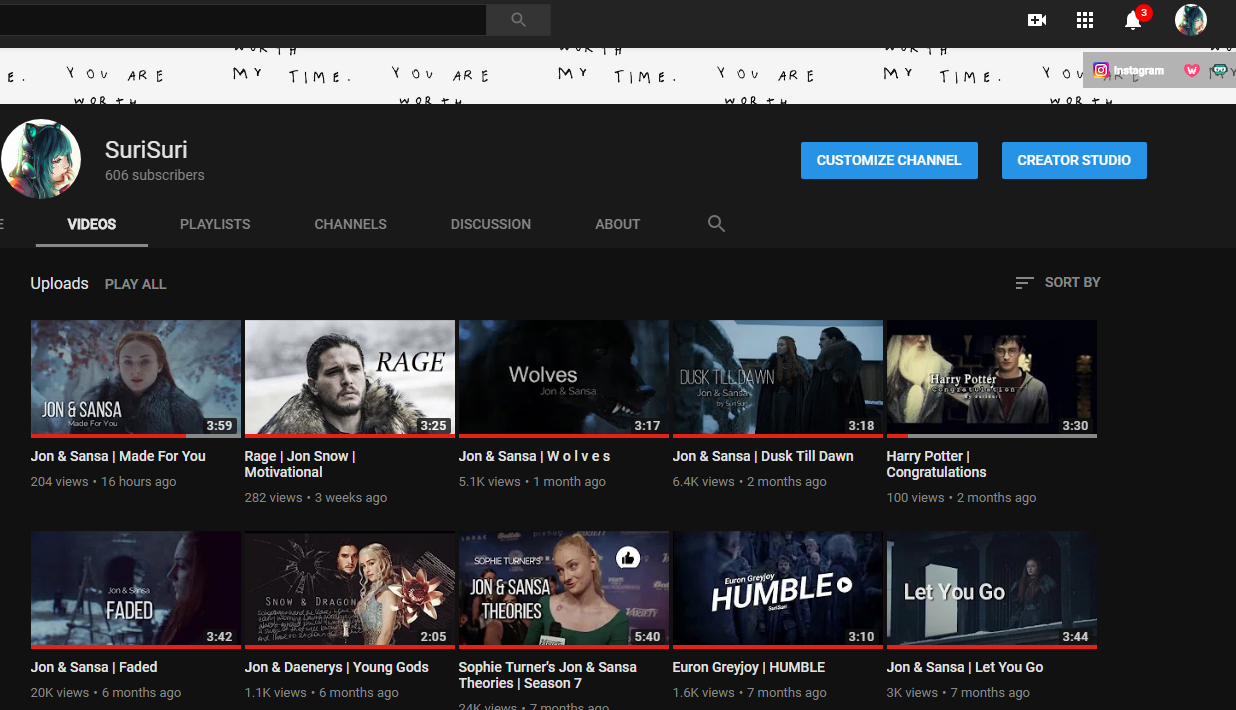The image size is (1236, 710).
Task: Open the channel search magnifier icon
Action: point(716,224)
